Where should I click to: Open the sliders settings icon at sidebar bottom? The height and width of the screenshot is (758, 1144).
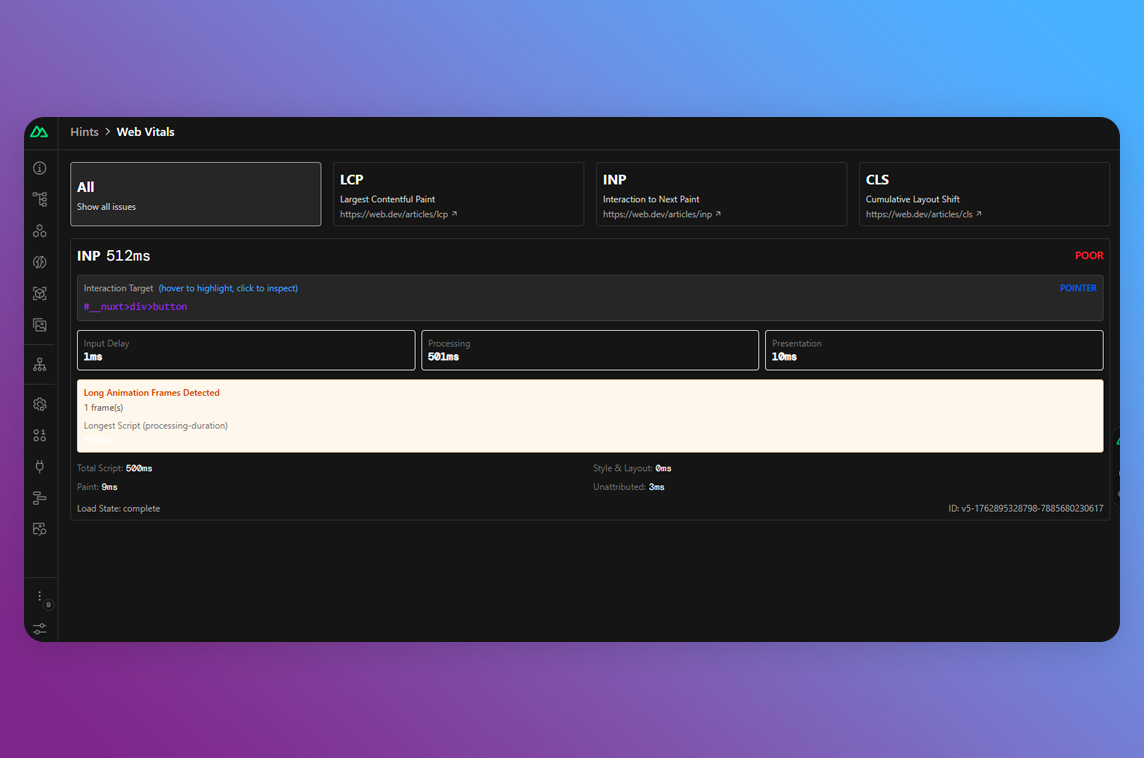(40, 629)
